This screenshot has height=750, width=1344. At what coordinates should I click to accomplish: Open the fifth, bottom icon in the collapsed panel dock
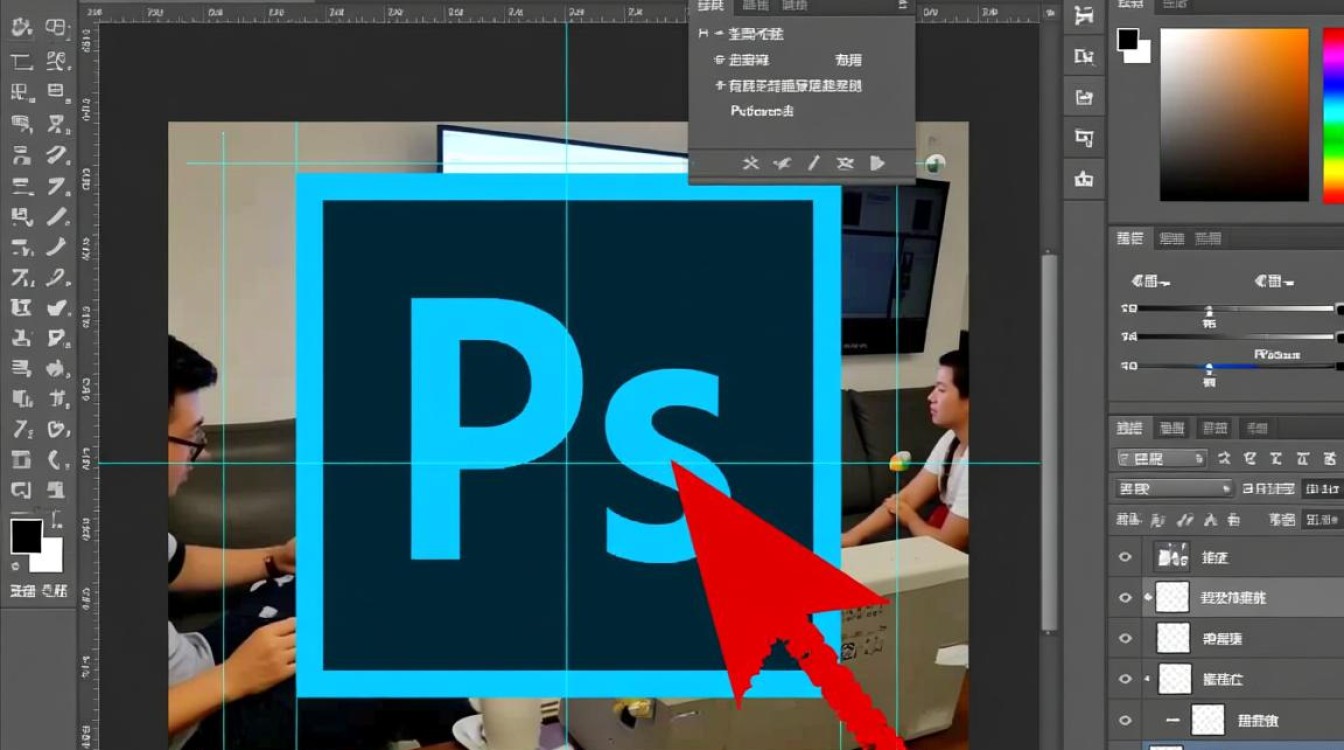pos(1084,179)
